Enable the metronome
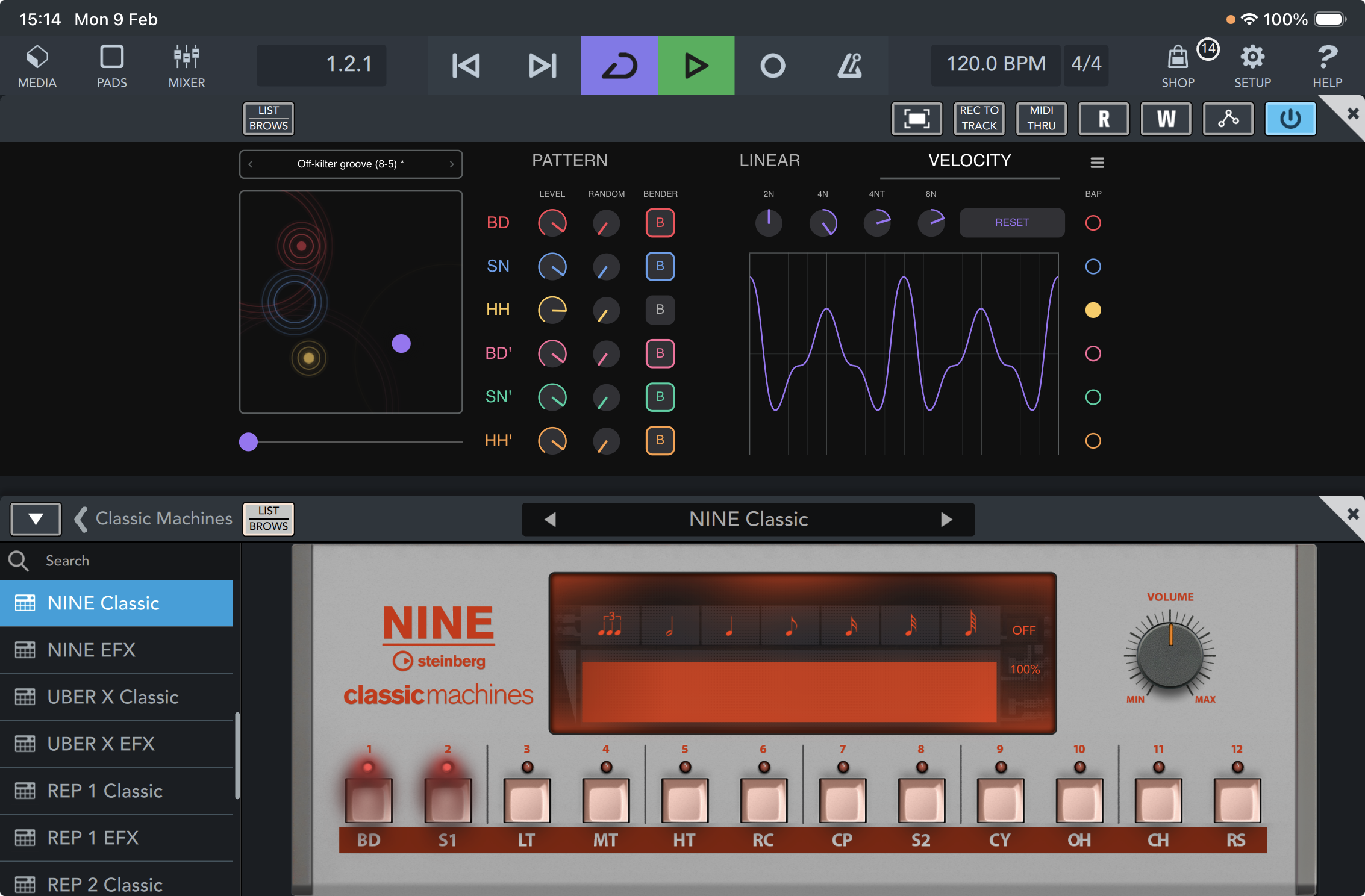The height and width of the screenshot is (896, 1365). pos(850,65)
